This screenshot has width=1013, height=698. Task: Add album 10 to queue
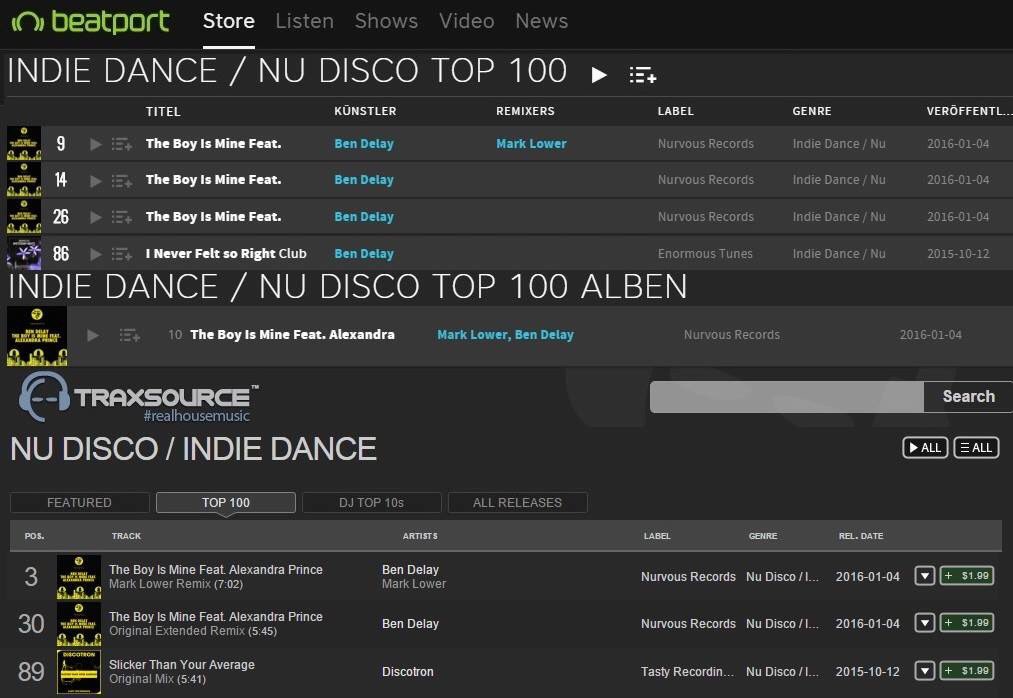tap(130, 335)
